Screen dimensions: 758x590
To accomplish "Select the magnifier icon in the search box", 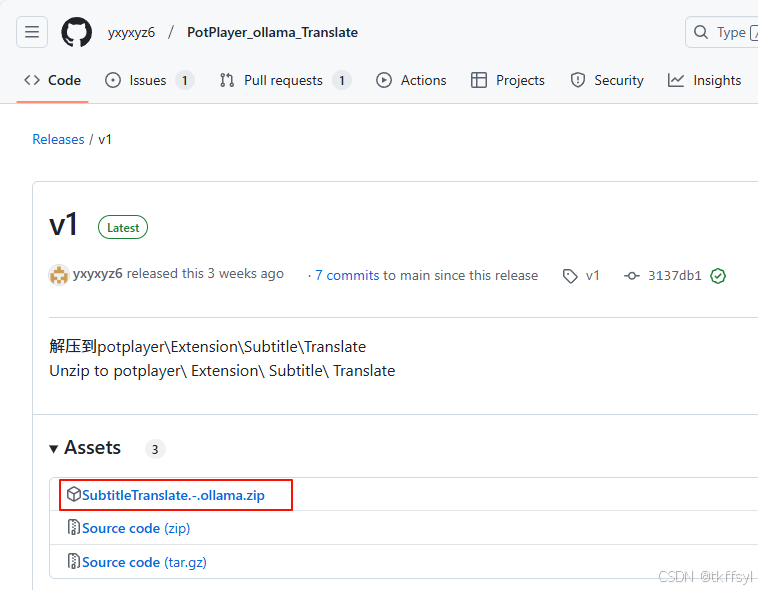I will tap(700, 32).
